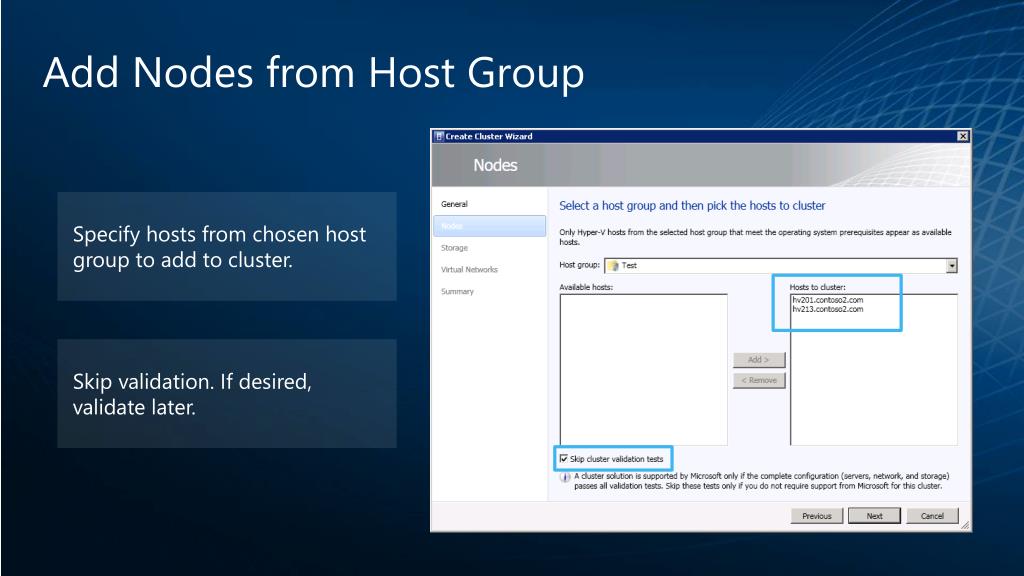Open the Virtual Networks wizard step
The height and width of the screenshot is (576, 1024).
click(469, 270)
